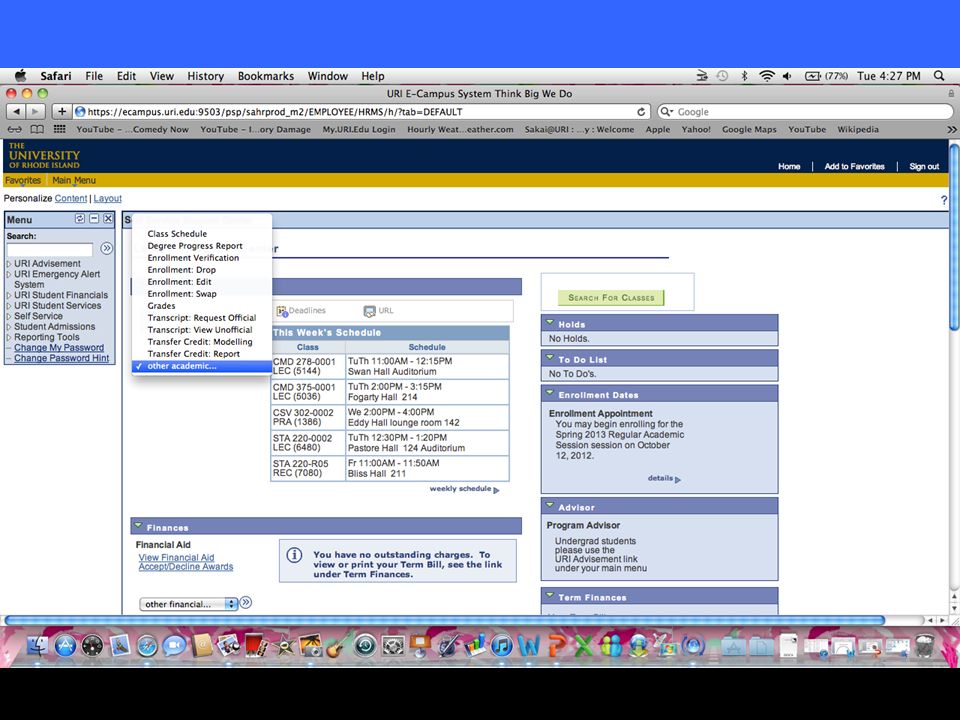Click the Safari back arrow button

tap(16, 111)
